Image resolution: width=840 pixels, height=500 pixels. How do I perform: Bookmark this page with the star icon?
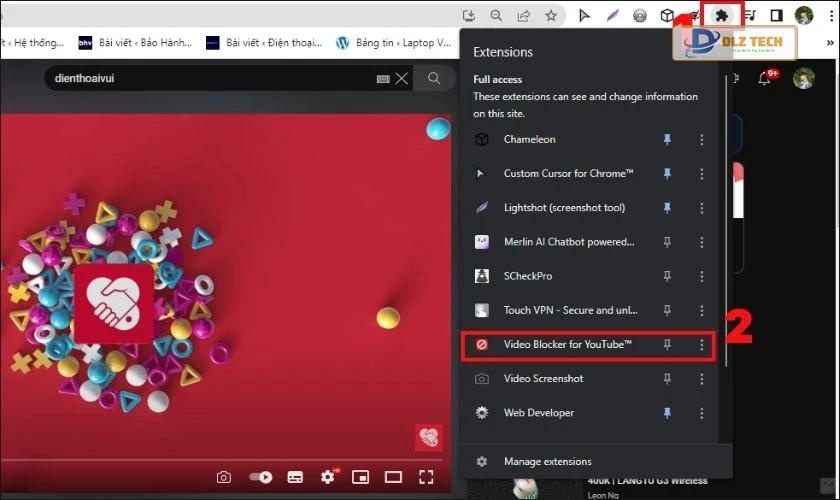551,16
